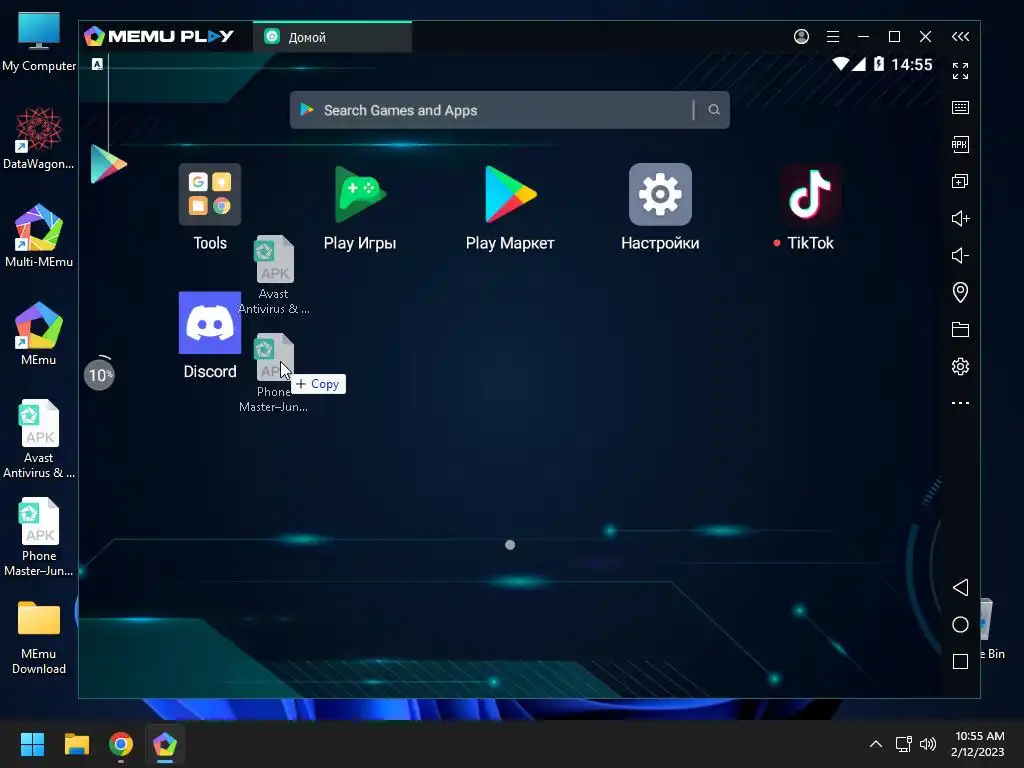Launch TikTok app
The image size is (1024, 768).
tap(810, 195)
